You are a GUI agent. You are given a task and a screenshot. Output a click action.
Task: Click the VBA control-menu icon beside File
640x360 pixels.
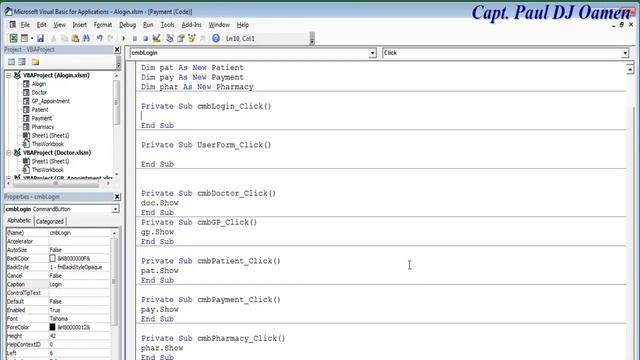click(x=13, y=25)
